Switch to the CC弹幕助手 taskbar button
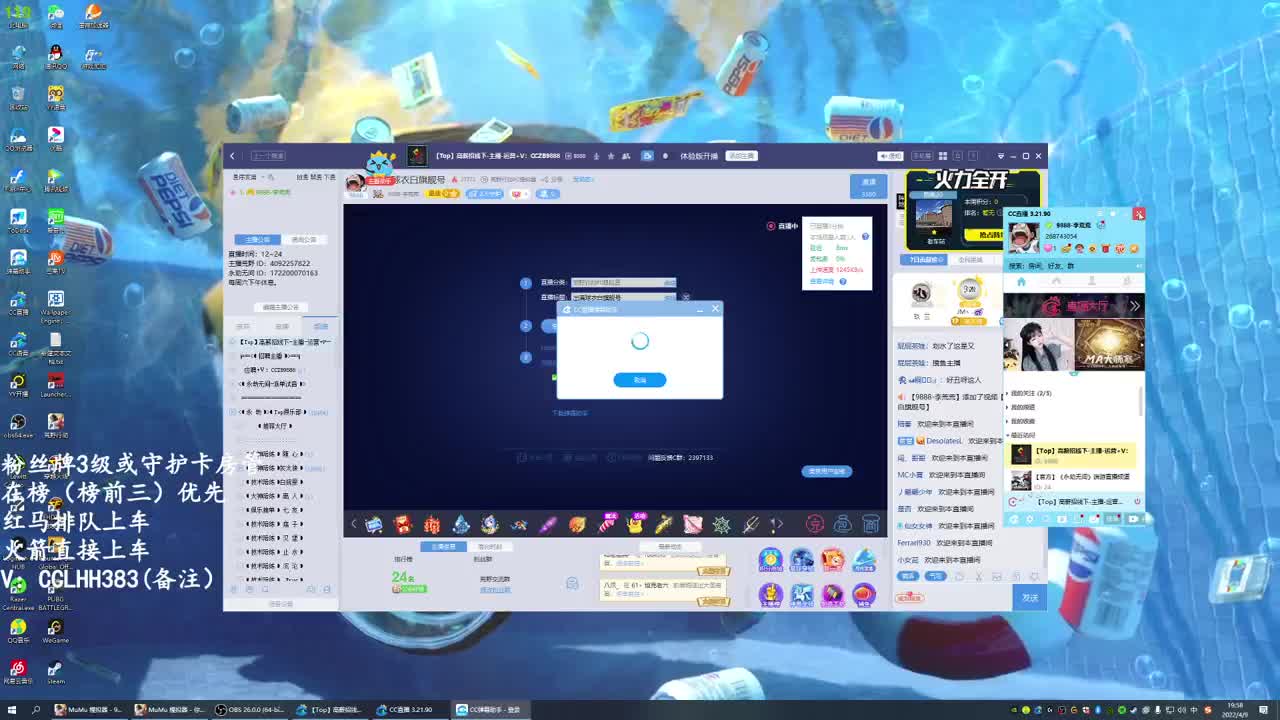This screenshot has width=1280, height=720. tap(490, 710)
